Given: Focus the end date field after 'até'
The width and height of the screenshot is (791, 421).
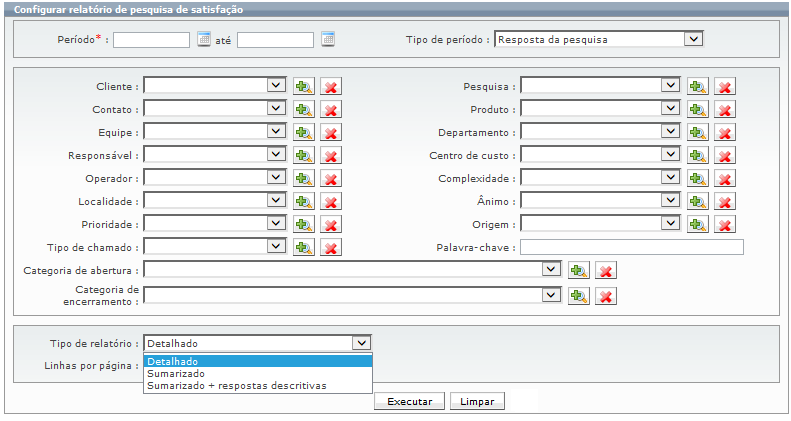Looking at the screenshot, I should [275, 40].
